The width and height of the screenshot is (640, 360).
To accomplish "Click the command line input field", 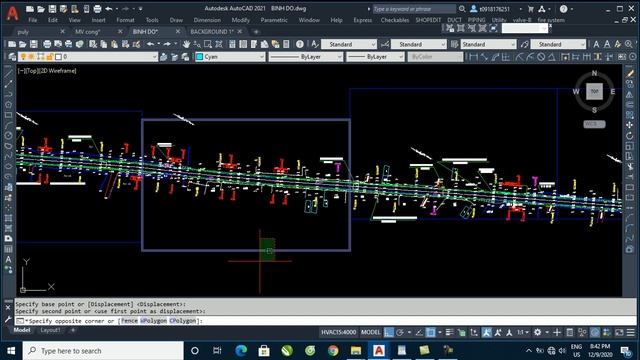I will [325, 321].
